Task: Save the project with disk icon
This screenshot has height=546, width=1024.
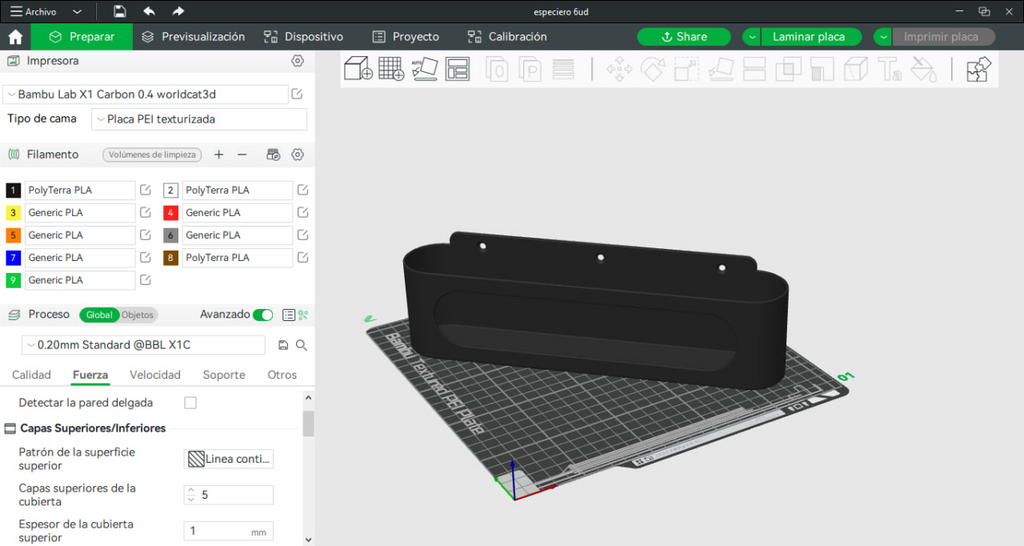Action: click(120, 11)
